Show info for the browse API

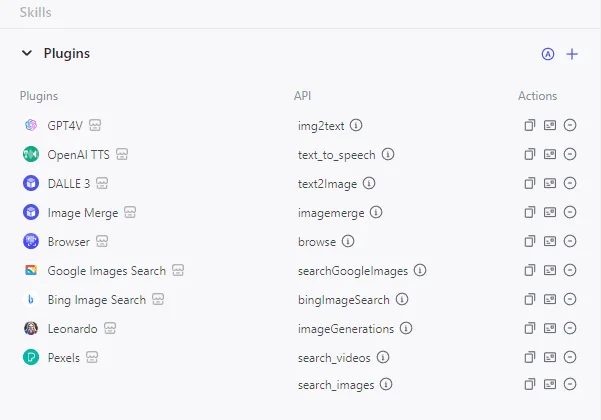tap(348, 241)
